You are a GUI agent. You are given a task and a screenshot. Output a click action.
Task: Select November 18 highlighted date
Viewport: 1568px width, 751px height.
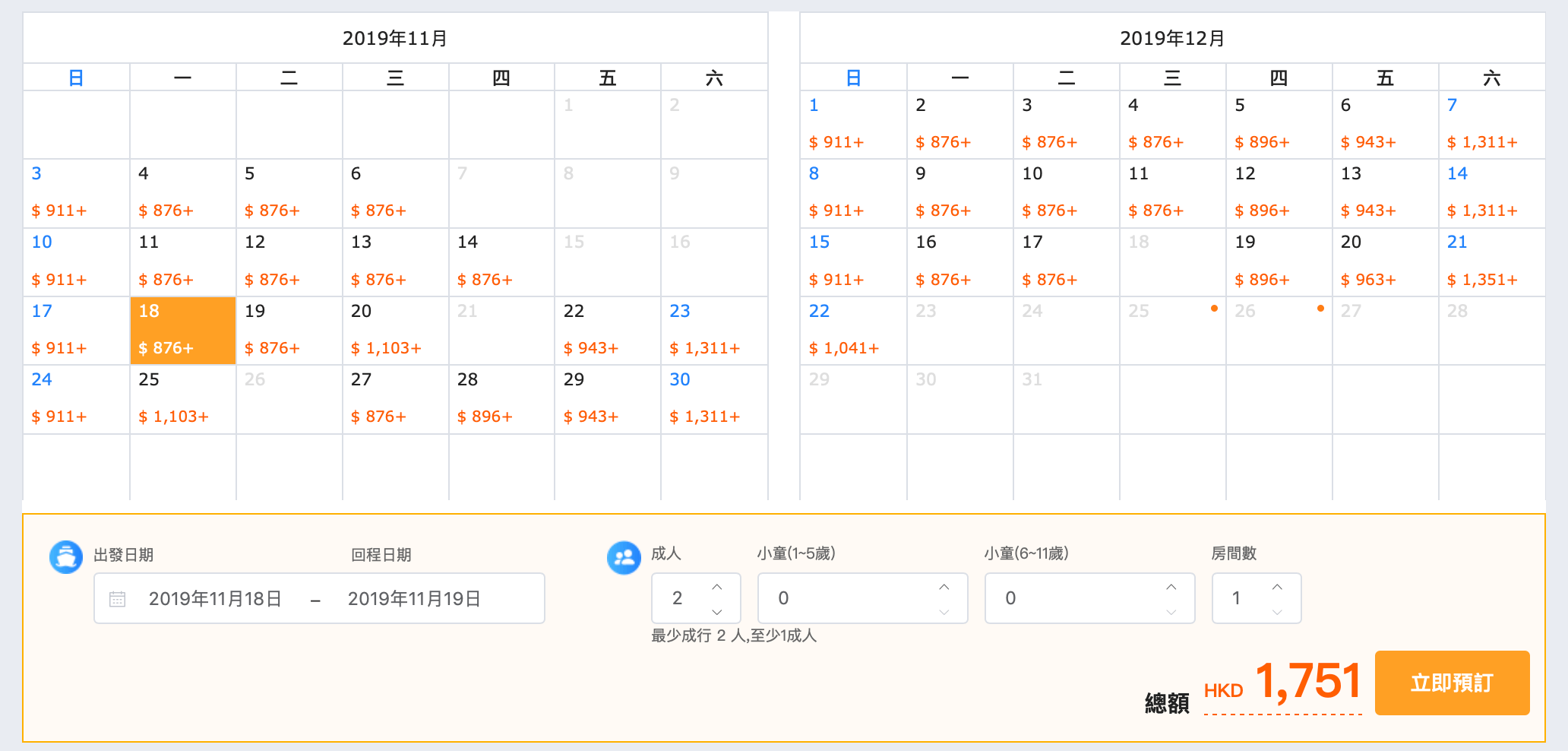tap(182, 330)
